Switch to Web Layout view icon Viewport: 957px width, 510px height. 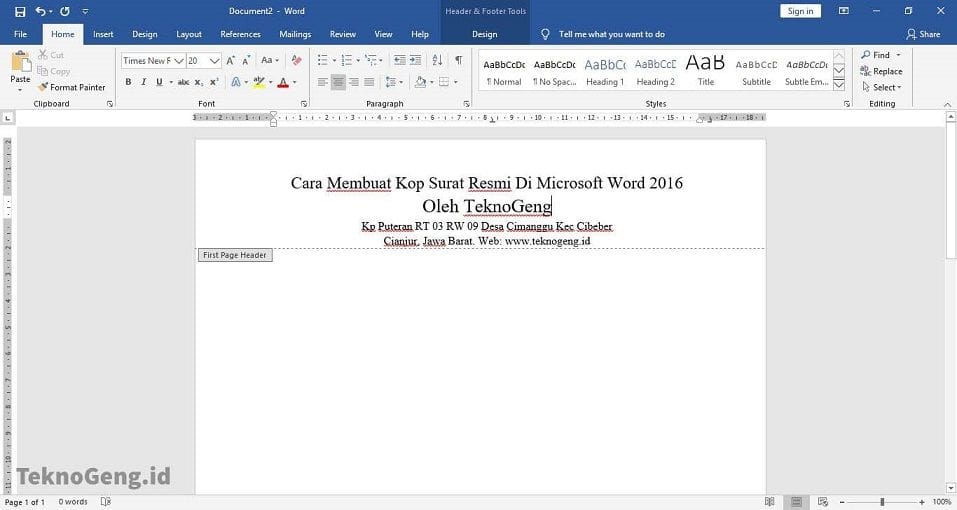click(x=823, y=501)
